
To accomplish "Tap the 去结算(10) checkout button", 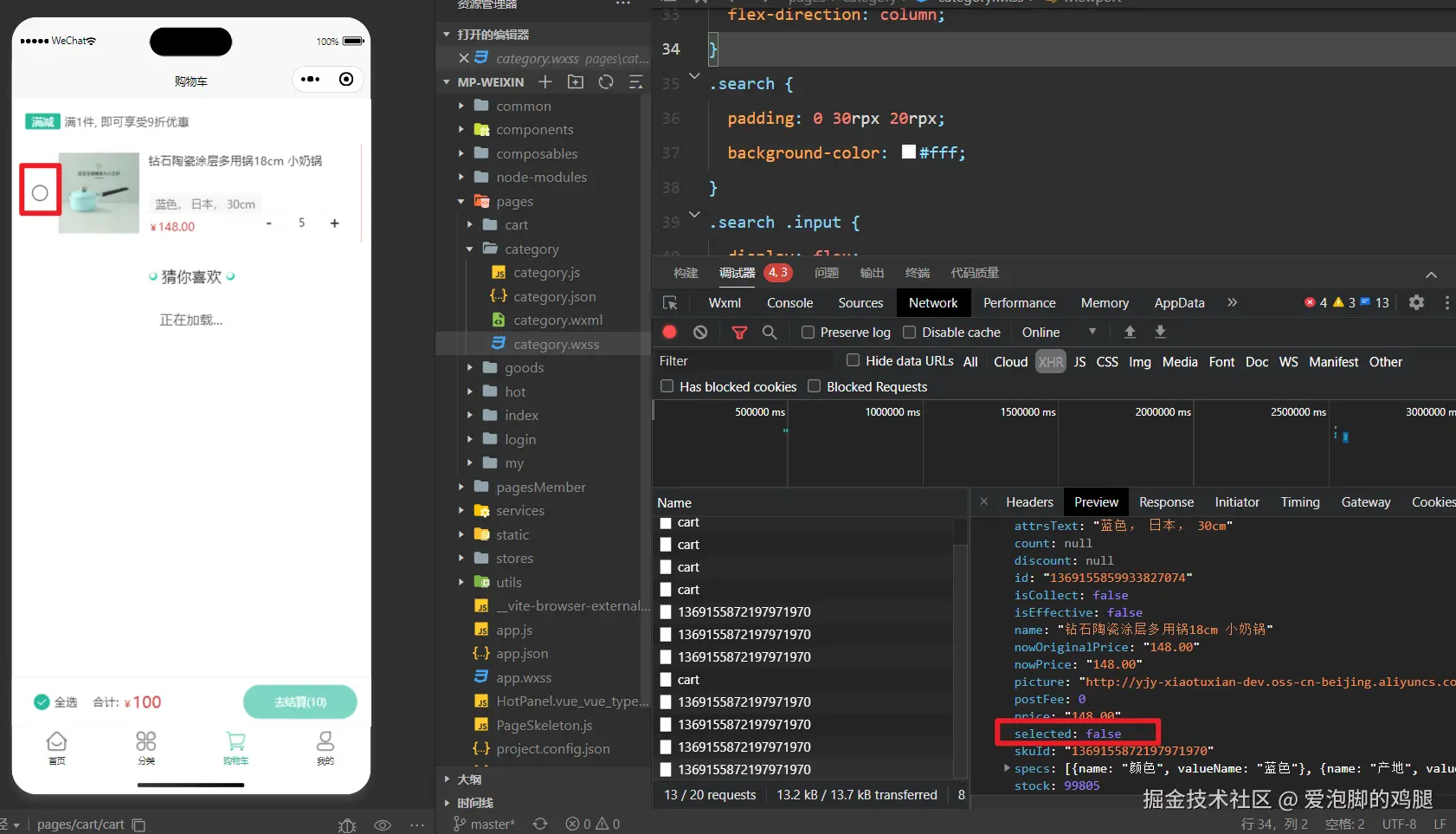I will pos(300,701).
